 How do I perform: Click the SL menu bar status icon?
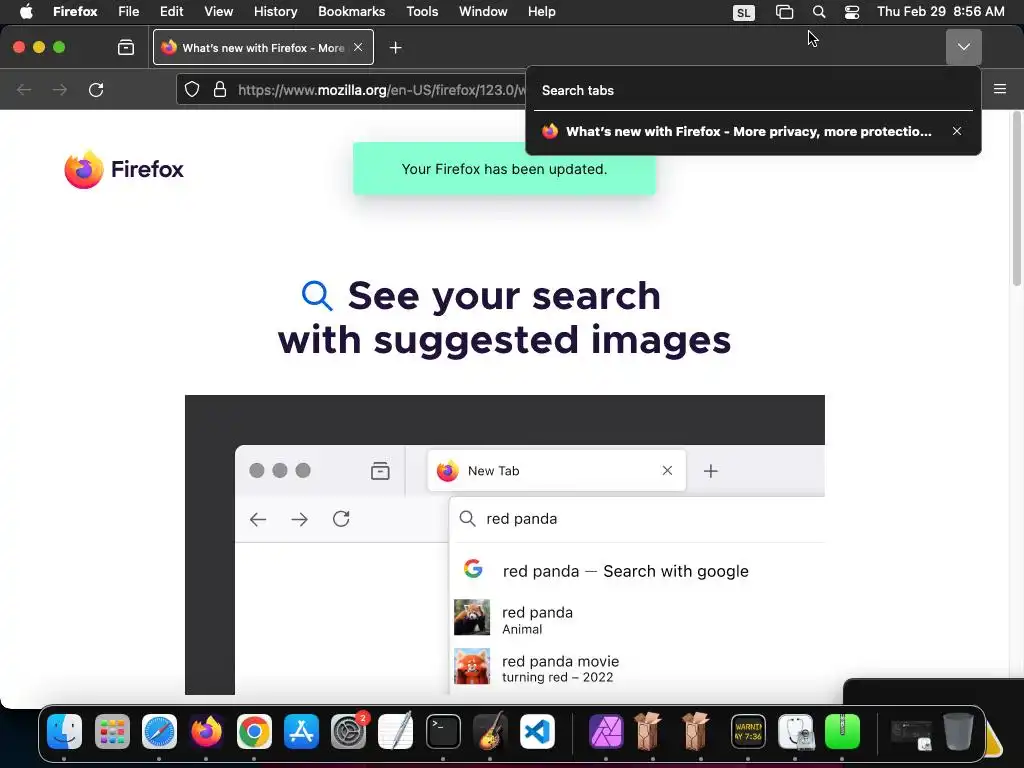(x=743, y=12)
